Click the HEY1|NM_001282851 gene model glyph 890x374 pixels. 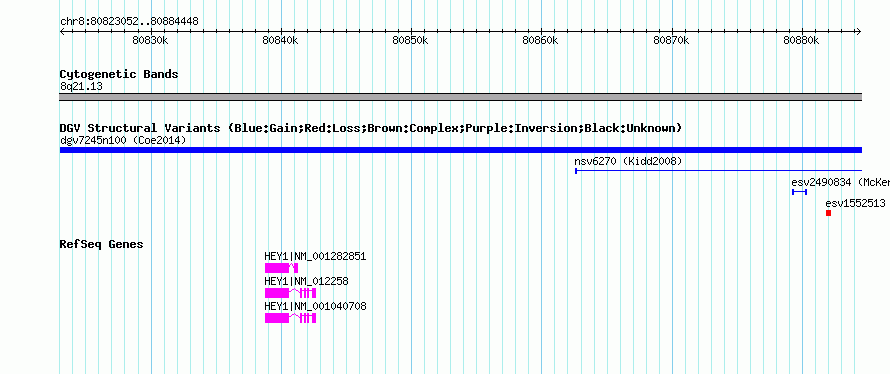tap(281, 268)
